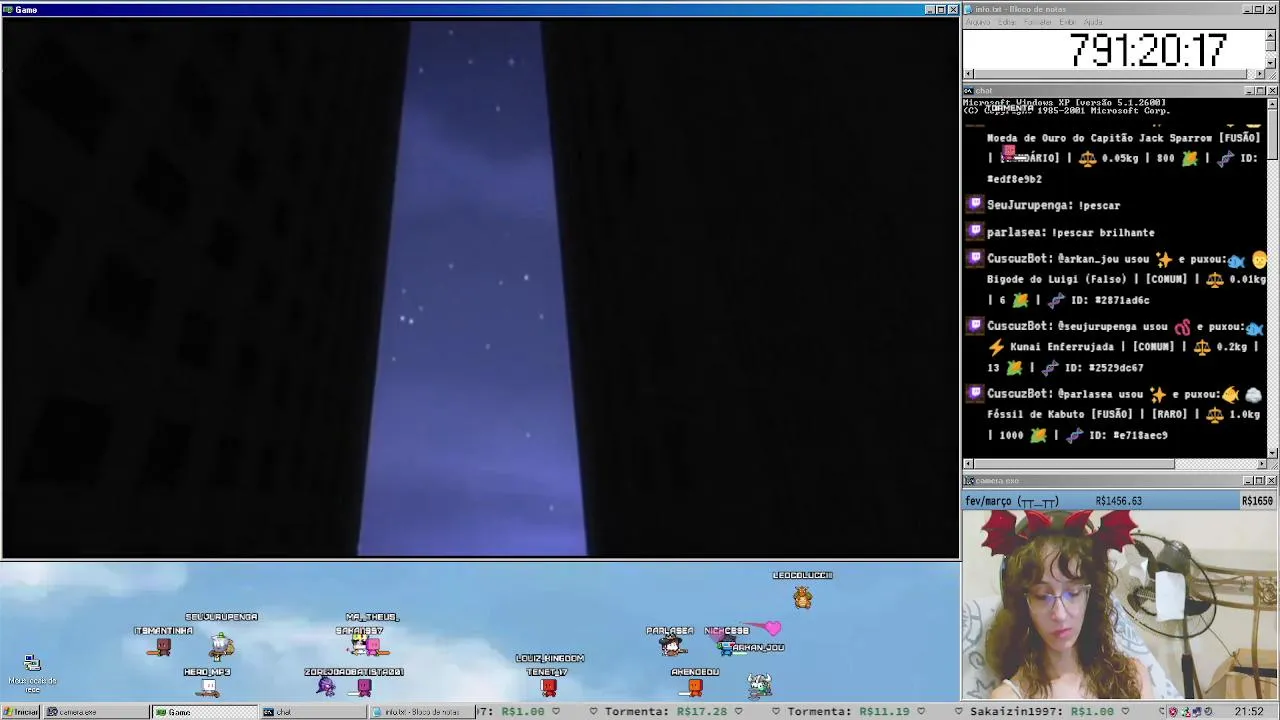Click the red shield tray icon
Screen dimensions: 1280x720
(1173, 712)
